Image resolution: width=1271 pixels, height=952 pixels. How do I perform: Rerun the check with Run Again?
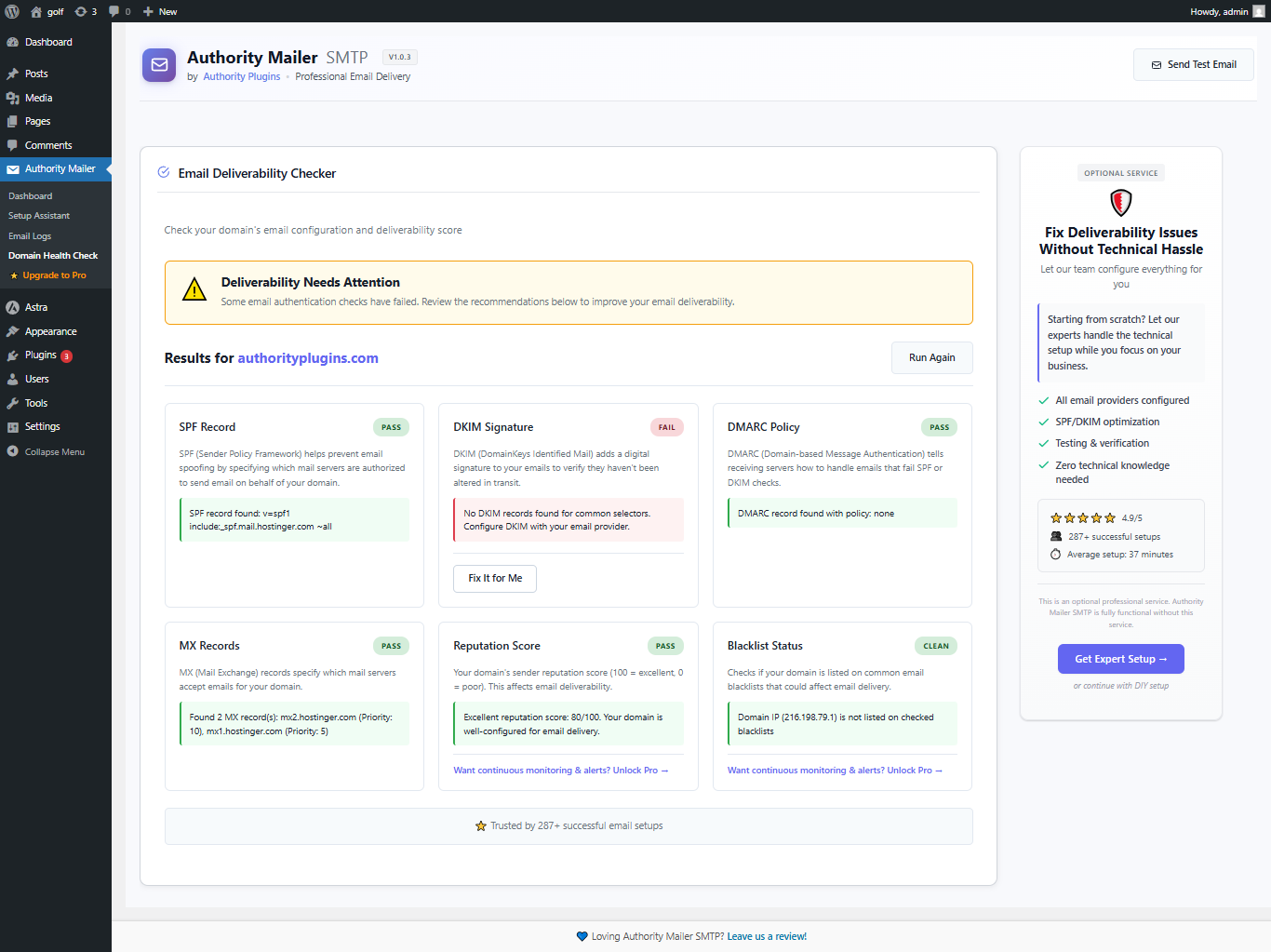click(931, 357)
